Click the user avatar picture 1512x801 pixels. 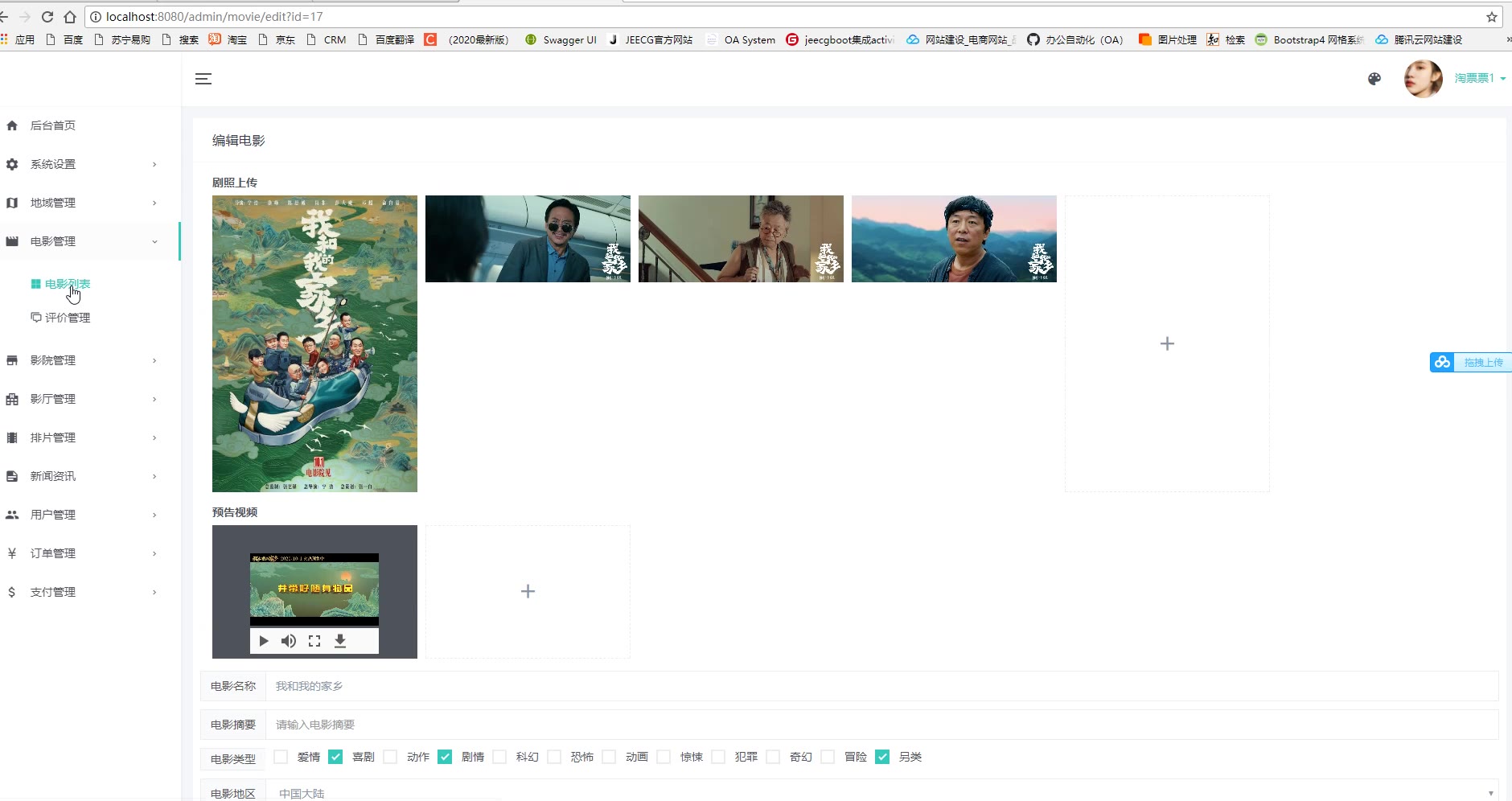coord(1423,79)
